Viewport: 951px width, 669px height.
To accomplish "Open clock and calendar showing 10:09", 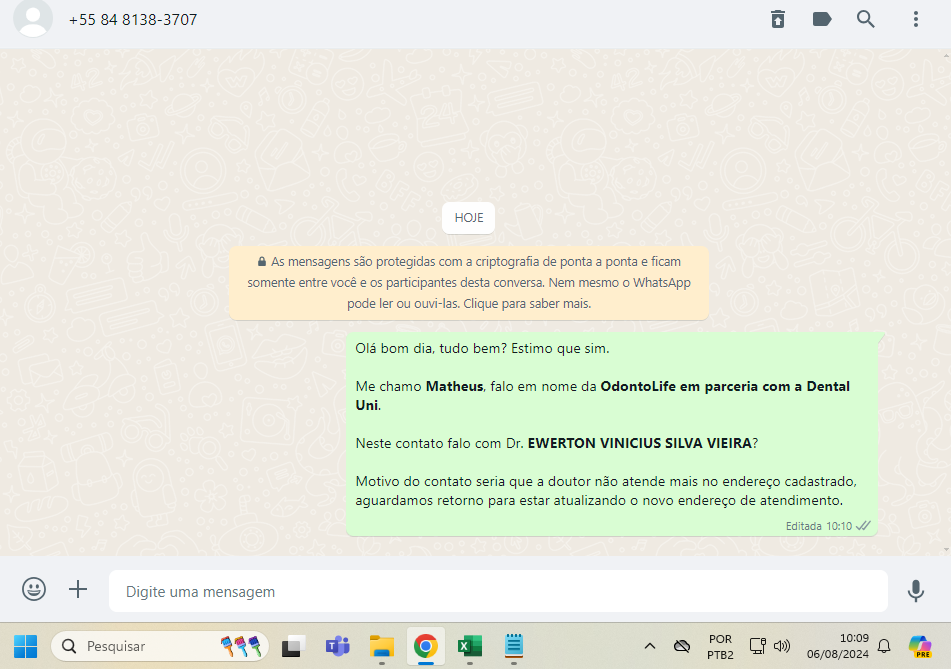I will (x=838, y=647).
